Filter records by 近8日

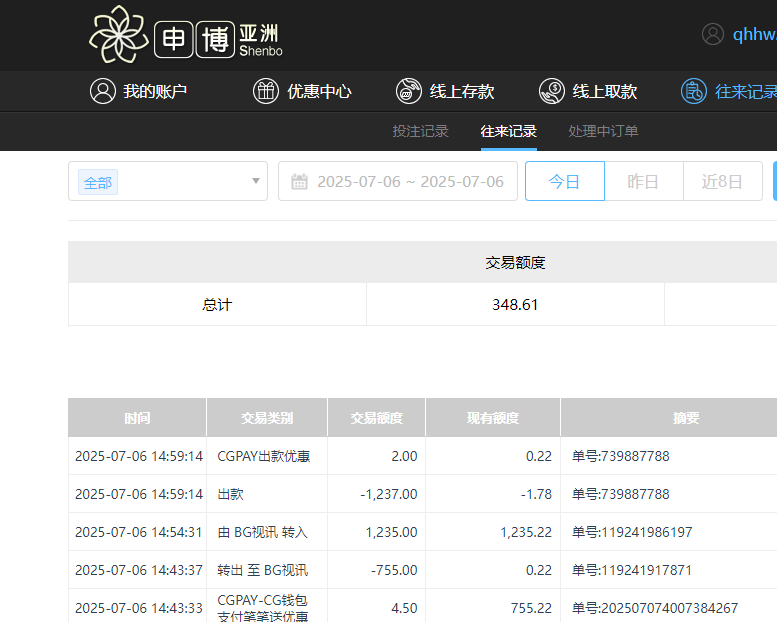tap(722, 181)
